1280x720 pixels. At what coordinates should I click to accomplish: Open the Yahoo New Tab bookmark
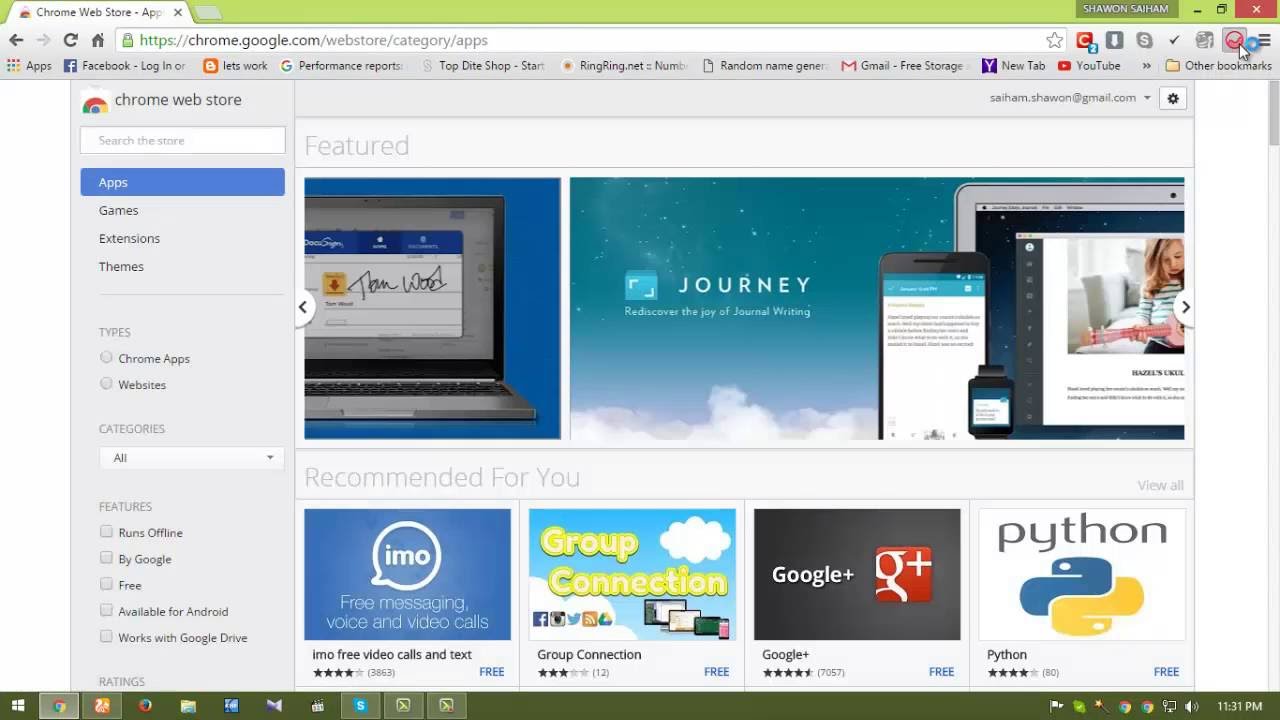click(x=1013, y=66)
